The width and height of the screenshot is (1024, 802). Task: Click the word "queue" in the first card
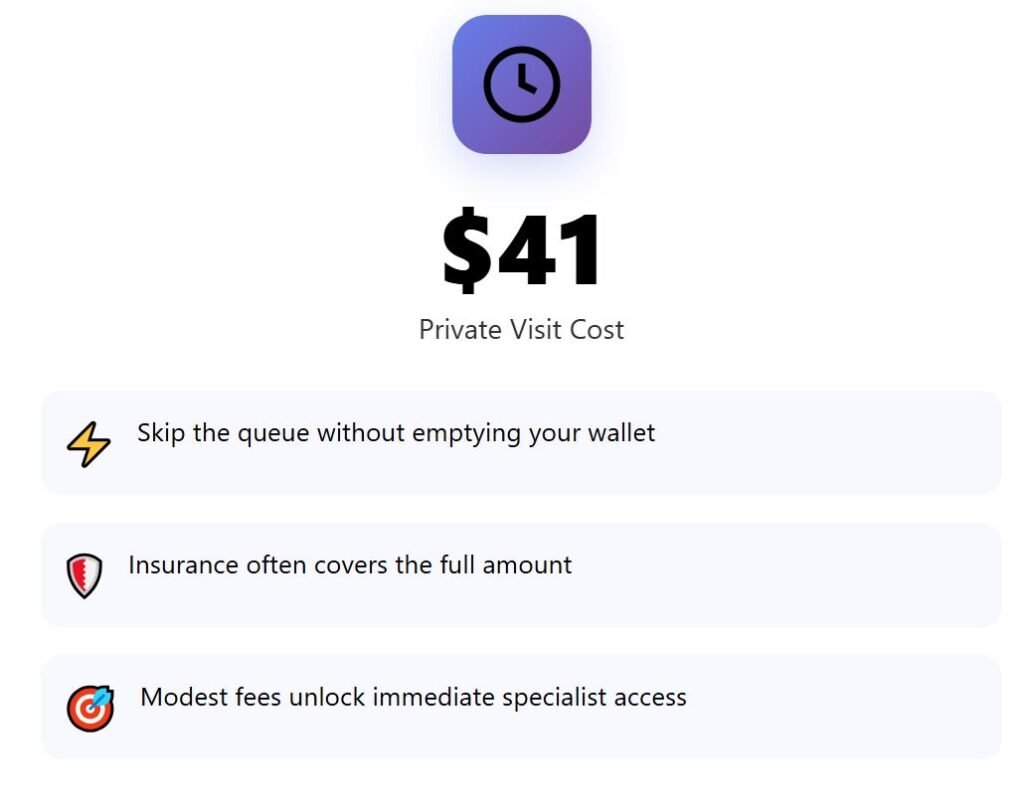(273, 434)
